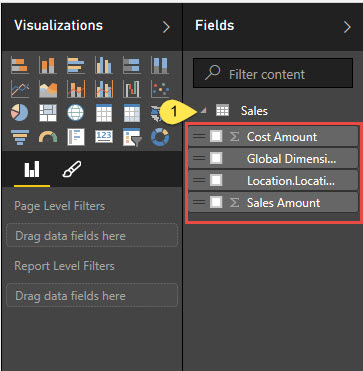The height and width of the screenshot is (371, 363).
Task: Enable the Global Dimension field checkbox
Action: point(216,158)
